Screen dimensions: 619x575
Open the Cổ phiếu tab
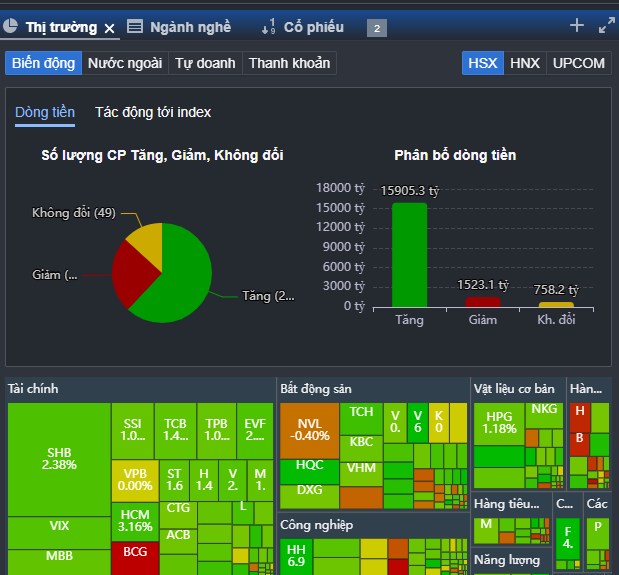click(313, 27)
